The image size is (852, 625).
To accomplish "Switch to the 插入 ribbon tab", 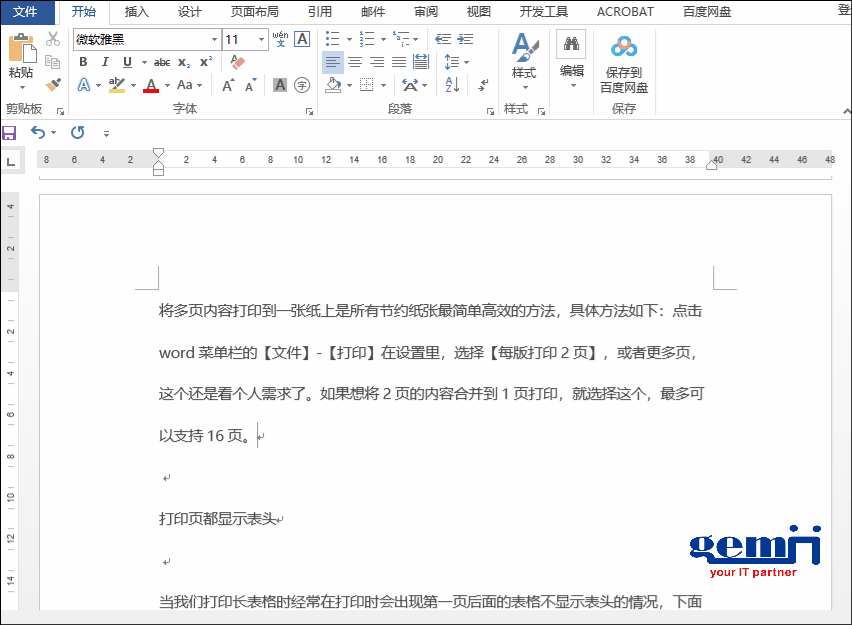I will coord(136,12).
